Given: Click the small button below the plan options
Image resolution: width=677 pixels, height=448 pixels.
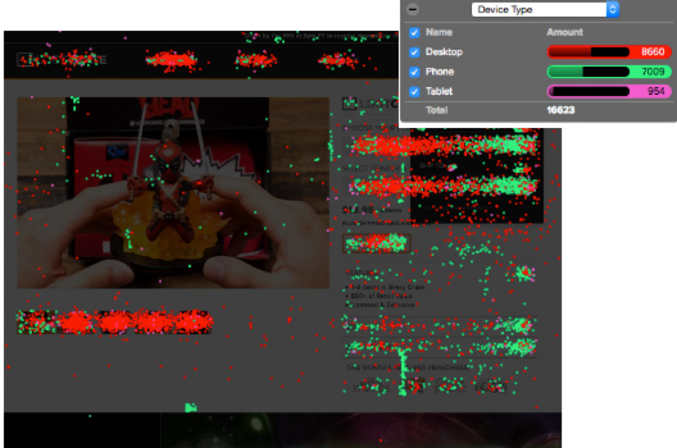Looking at the screenshot, I should [376, 243].
